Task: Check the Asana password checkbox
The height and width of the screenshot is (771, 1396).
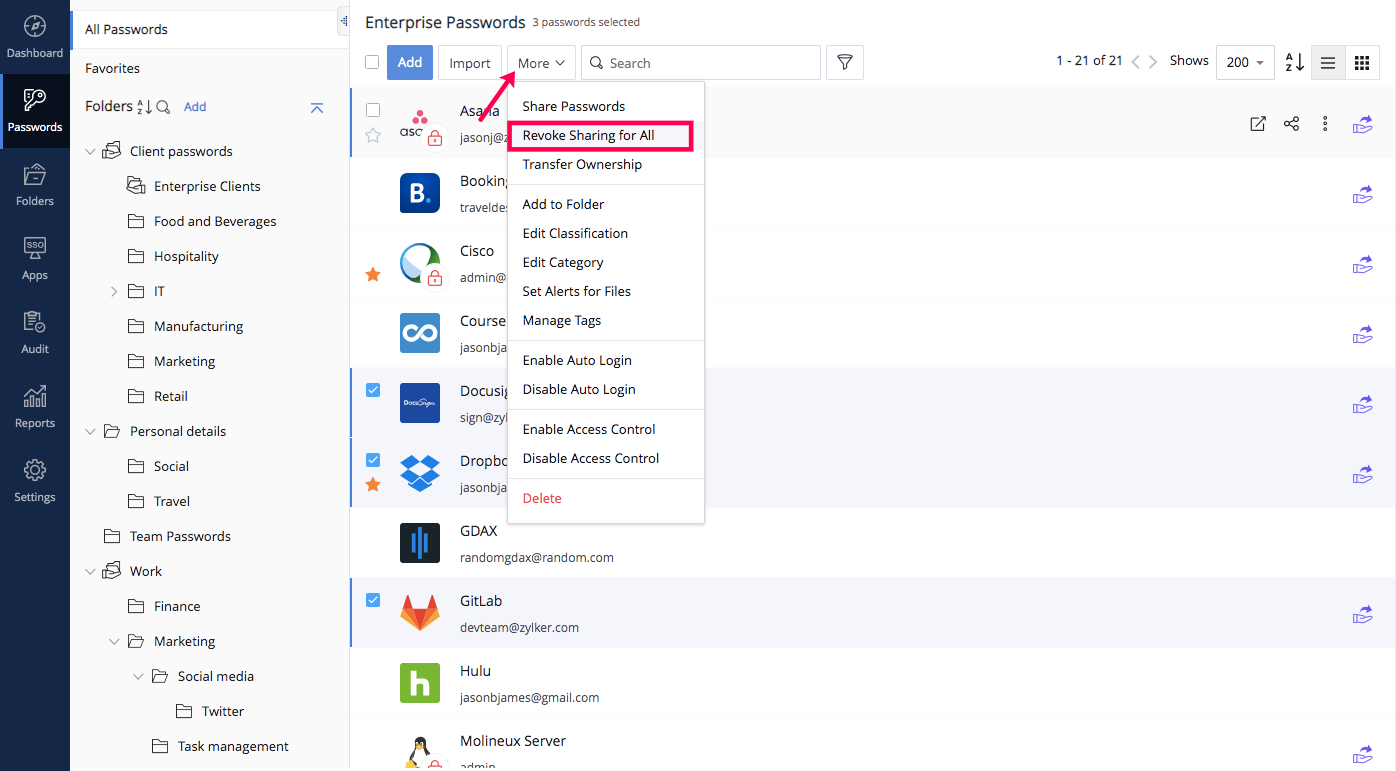Action: click(373, 110)
